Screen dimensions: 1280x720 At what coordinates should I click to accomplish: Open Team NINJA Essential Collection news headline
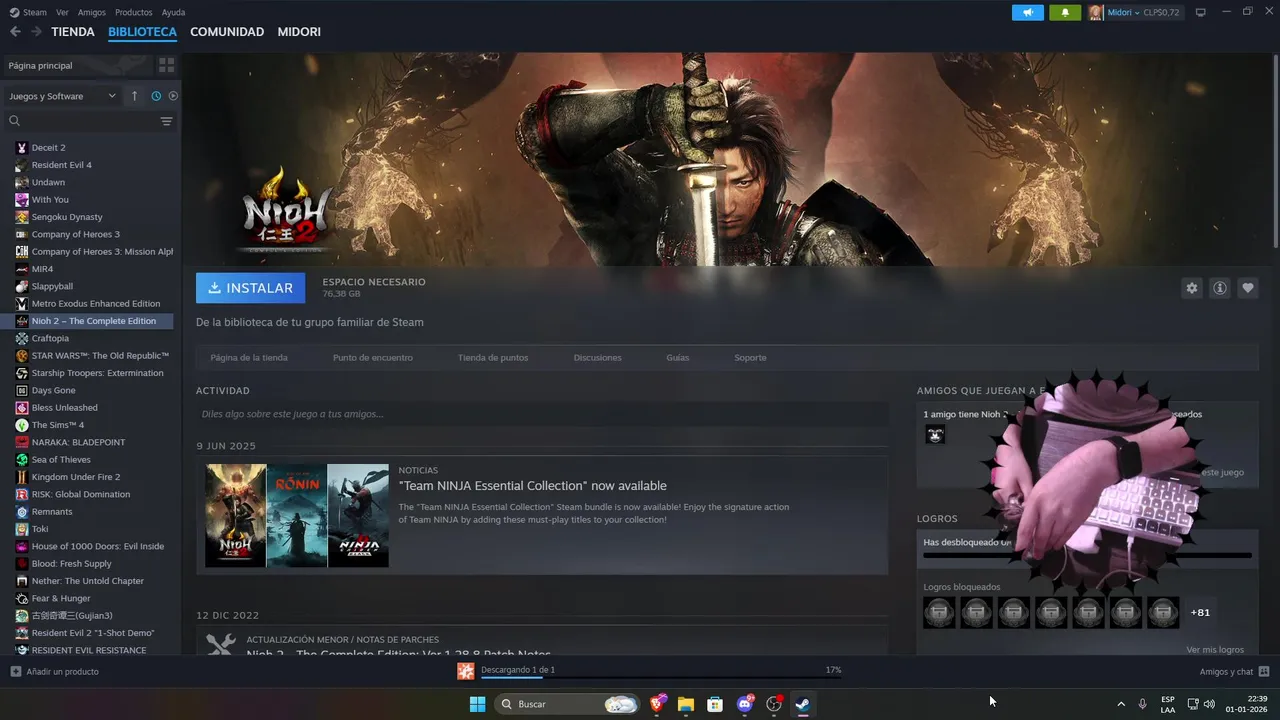(x=533, y=486)
